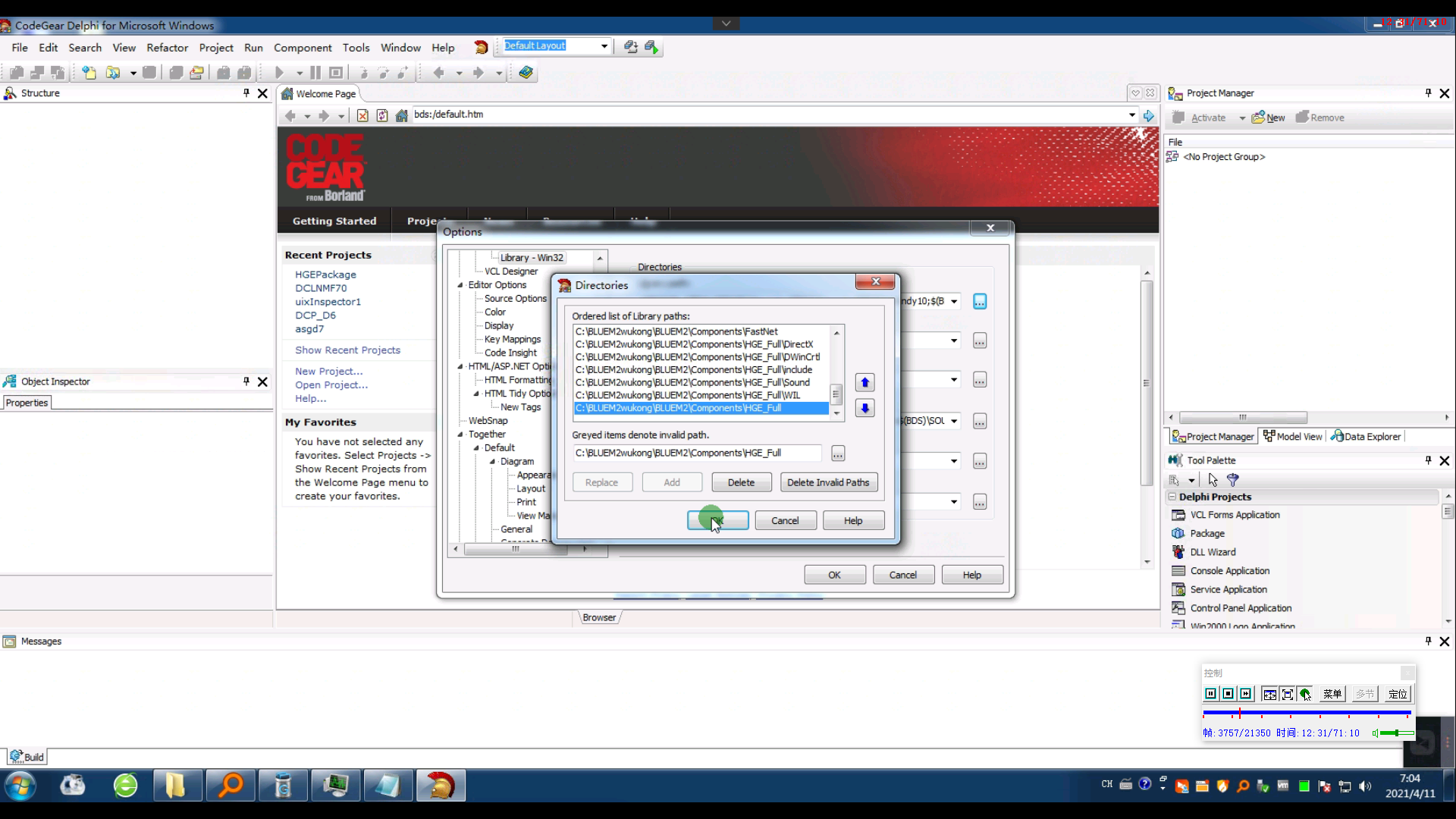Click the Run toolbar icon

pos(279,73)
